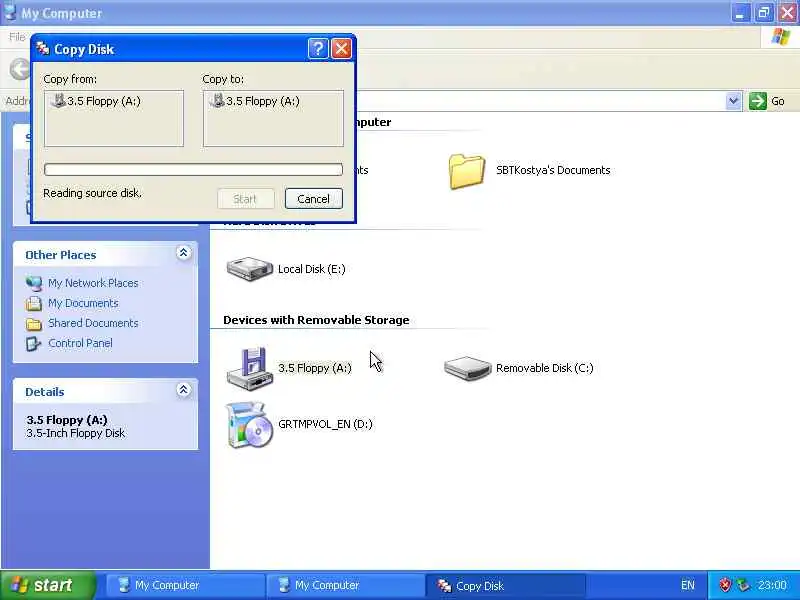Image resolution: width=800 pixels, height=600 pixels.
Task: Click the Local Disk (E:) label
Action: coord(312,269)
